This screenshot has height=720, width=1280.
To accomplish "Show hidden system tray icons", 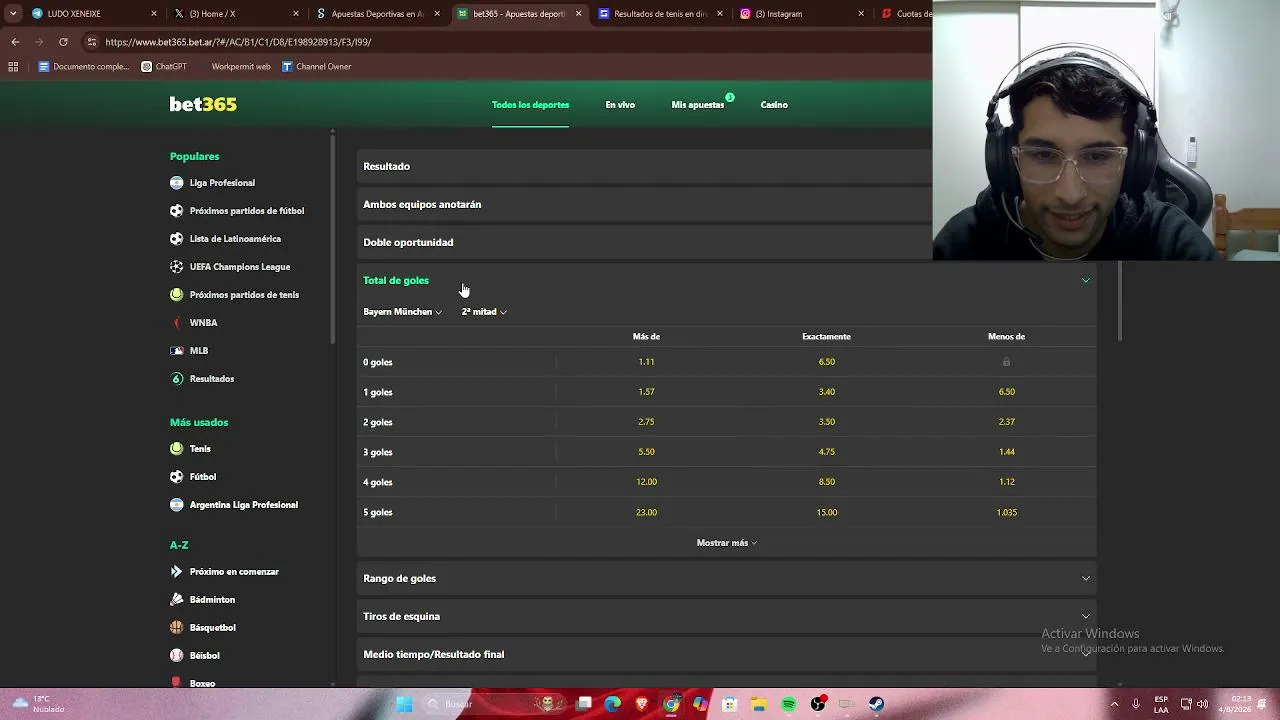I will pos(1116,704).
